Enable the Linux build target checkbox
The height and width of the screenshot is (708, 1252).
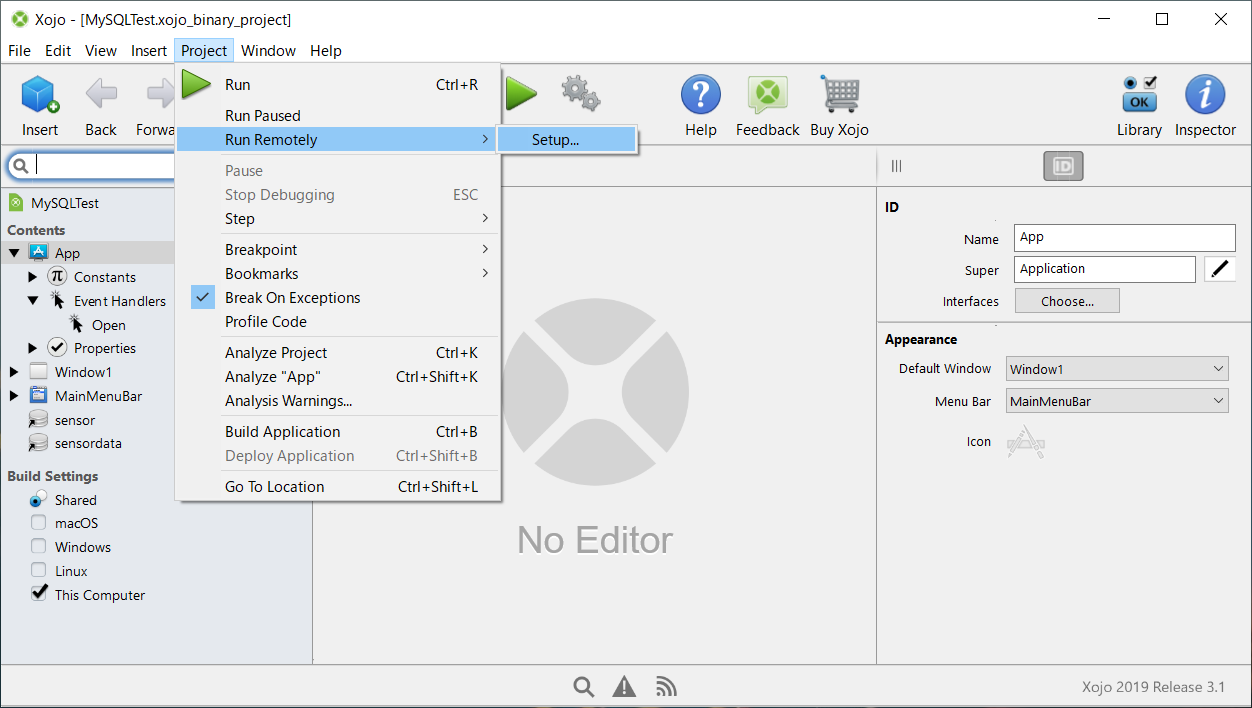tap(38, 571)
